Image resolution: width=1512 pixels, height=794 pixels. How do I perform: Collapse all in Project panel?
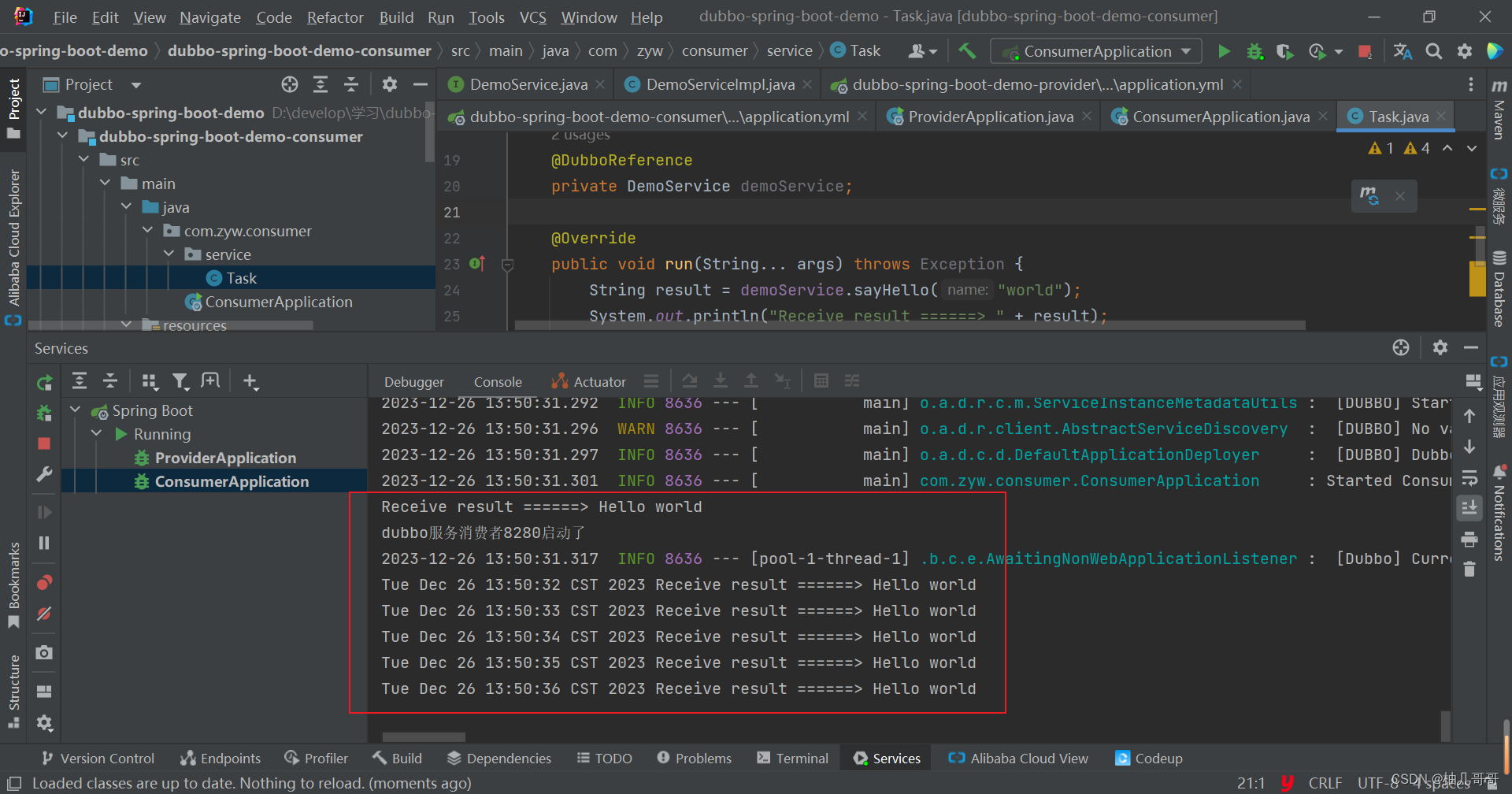(351, 84)
